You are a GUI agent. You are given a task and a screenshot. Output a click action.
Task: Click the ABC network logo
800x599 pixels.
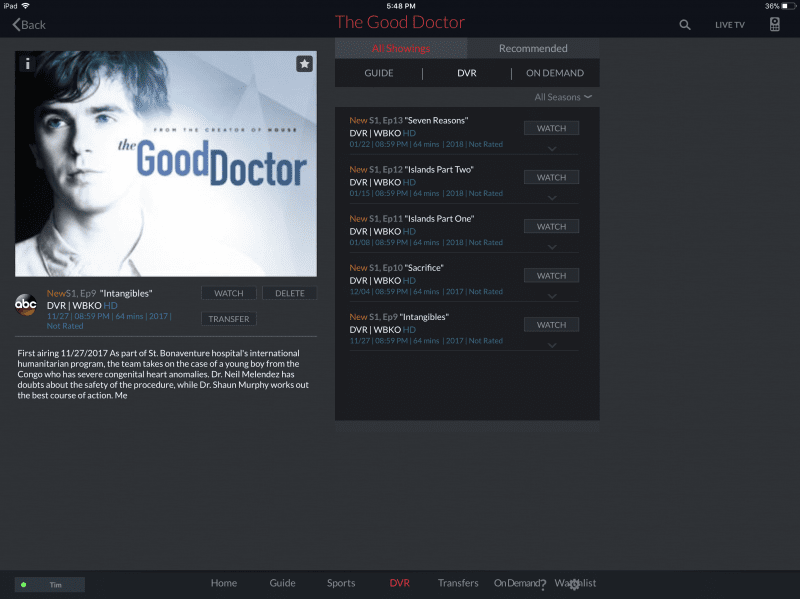26,305
